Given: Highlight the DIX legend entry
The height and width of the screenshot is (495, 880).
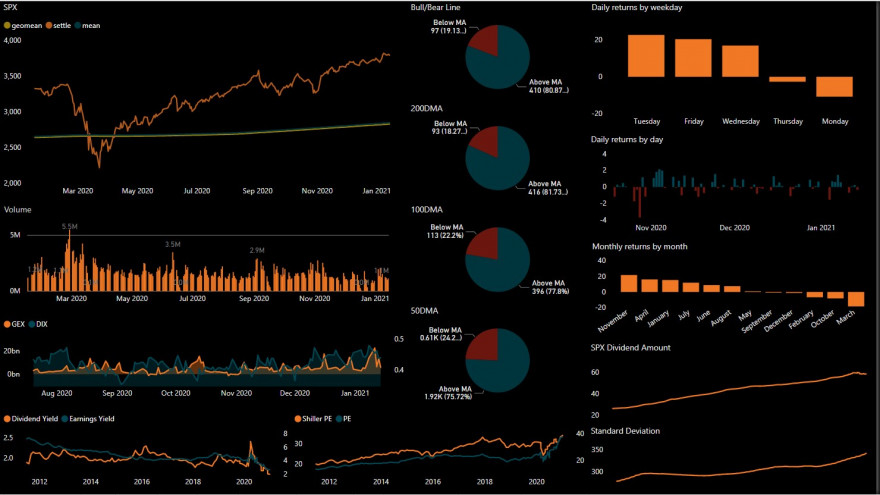Looking at the screenshot, I should (38, 324).
